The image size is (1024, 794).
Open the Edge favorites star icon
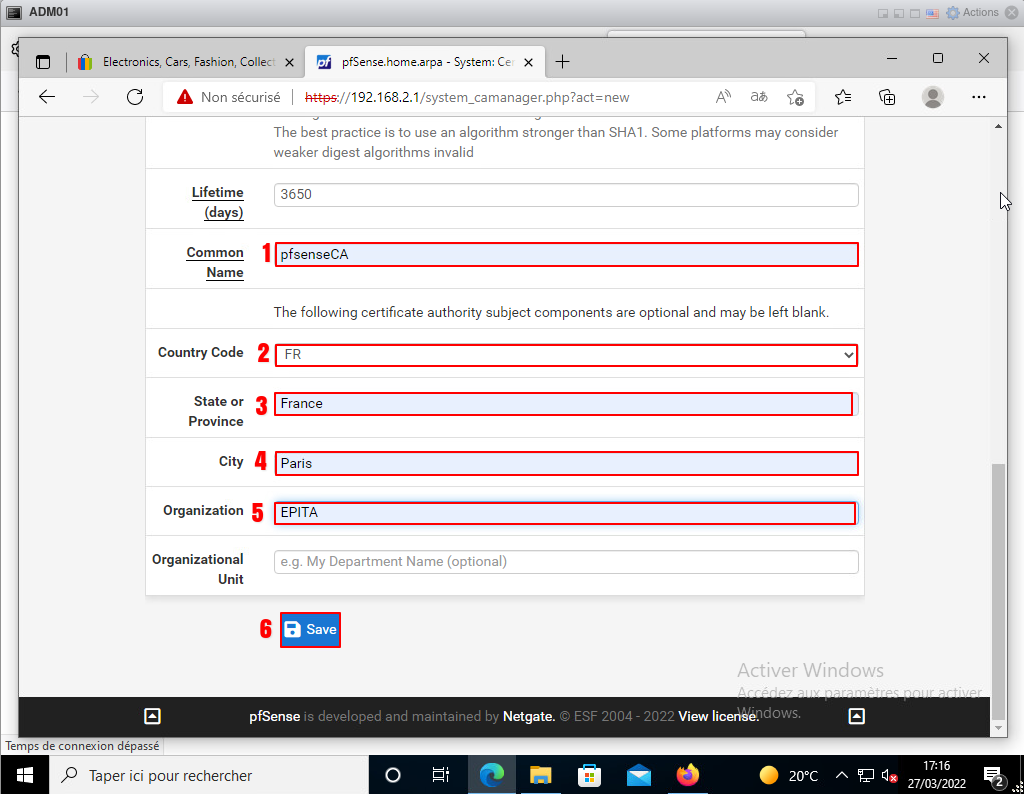843,97
